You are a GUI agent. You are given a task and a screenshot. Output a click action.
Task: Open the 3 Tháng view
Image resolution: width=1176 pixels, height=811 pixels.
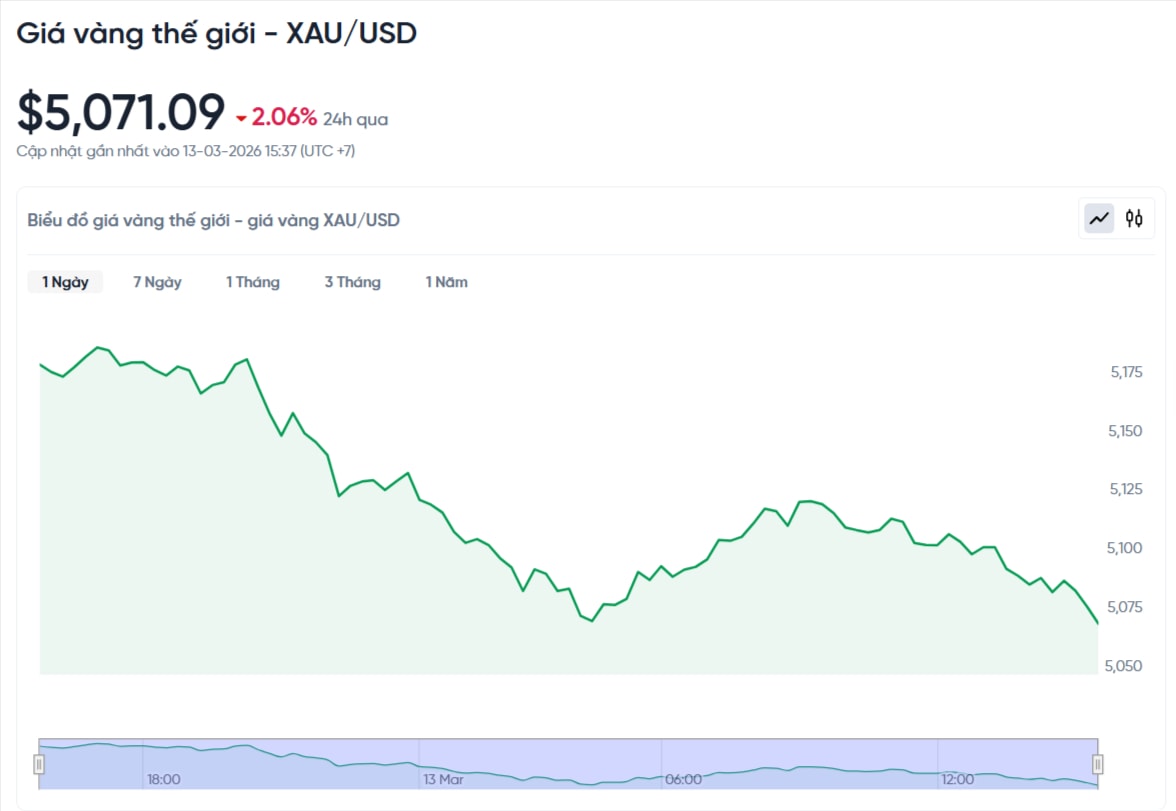click(352, 281)
